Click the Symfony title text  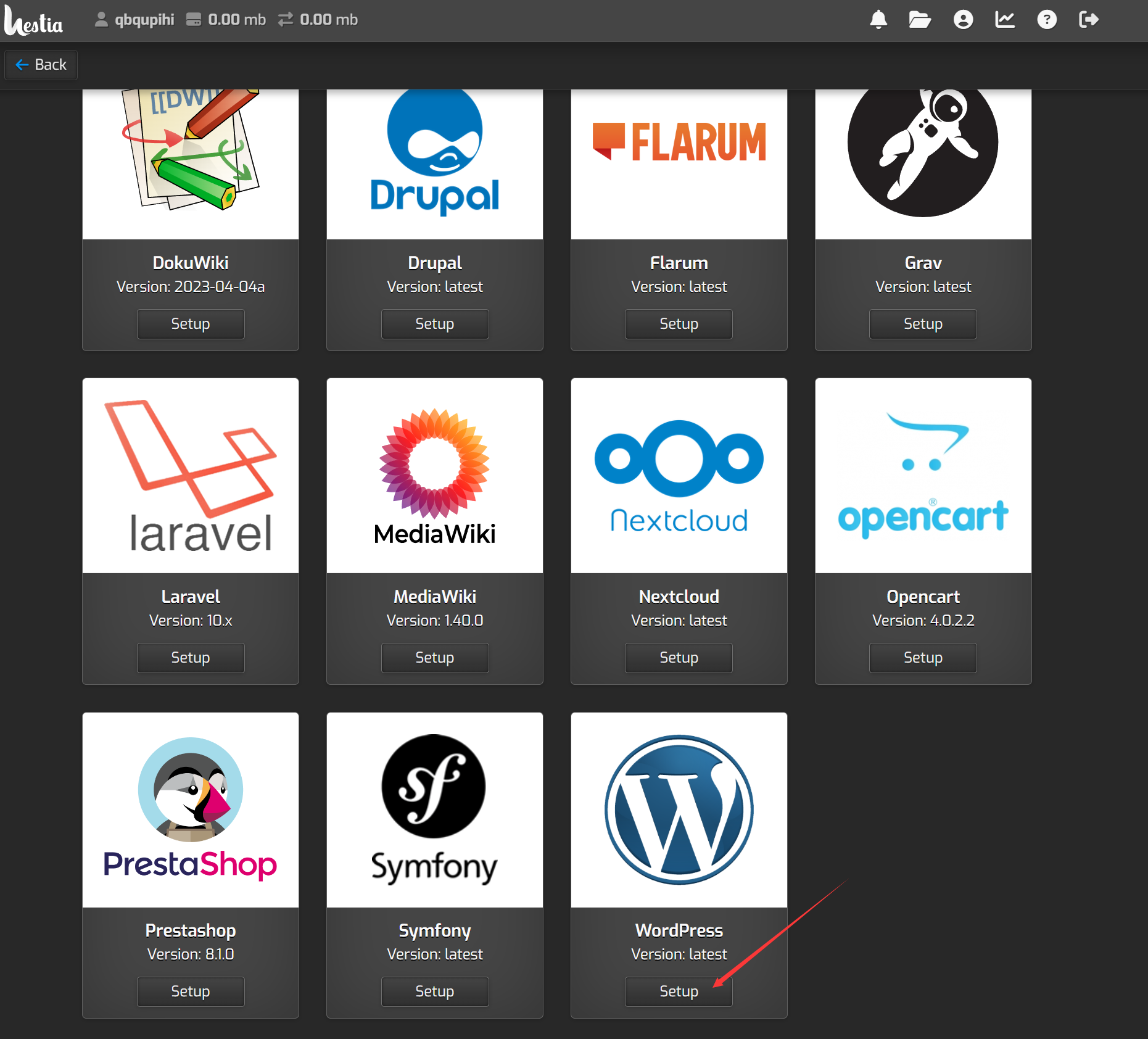[435, 930]
